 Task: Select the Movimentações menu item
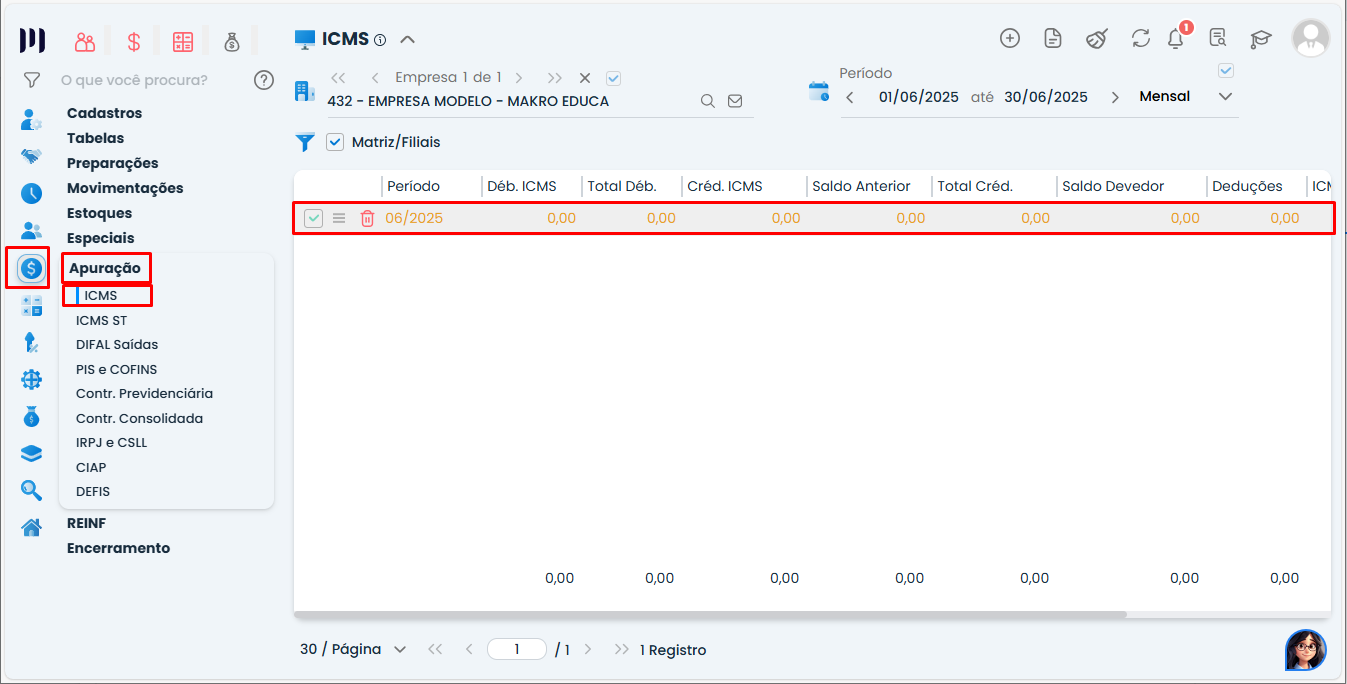[x=125, y=188]
